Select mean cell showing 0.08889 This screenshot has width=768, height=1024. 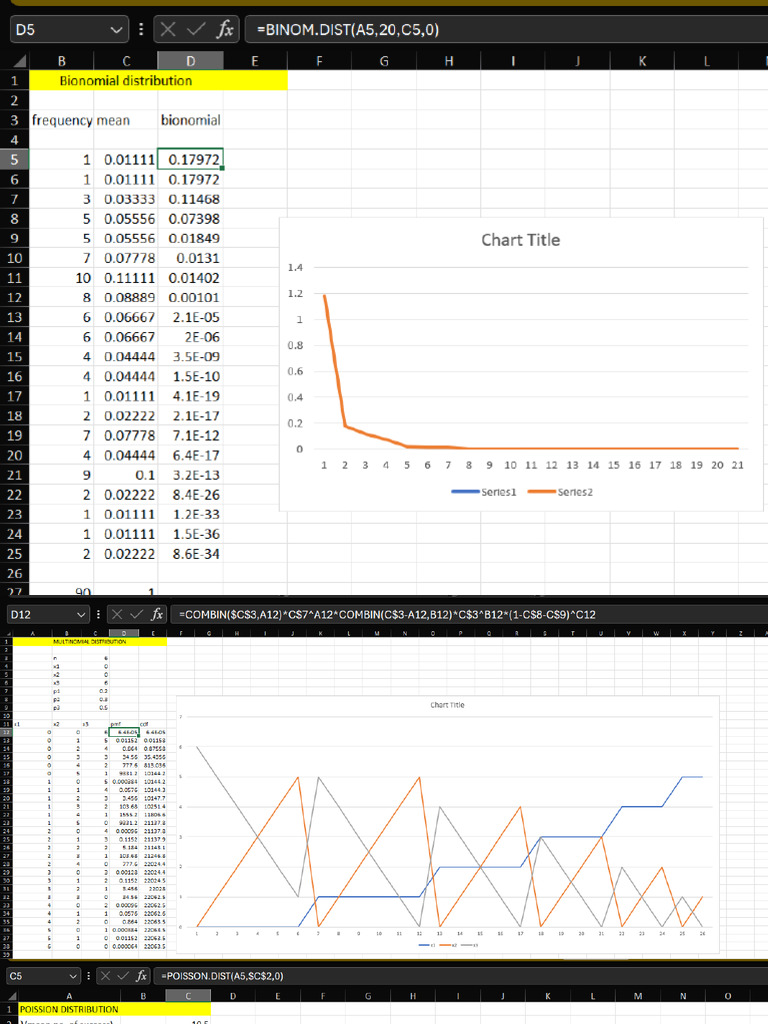point(126,297)
